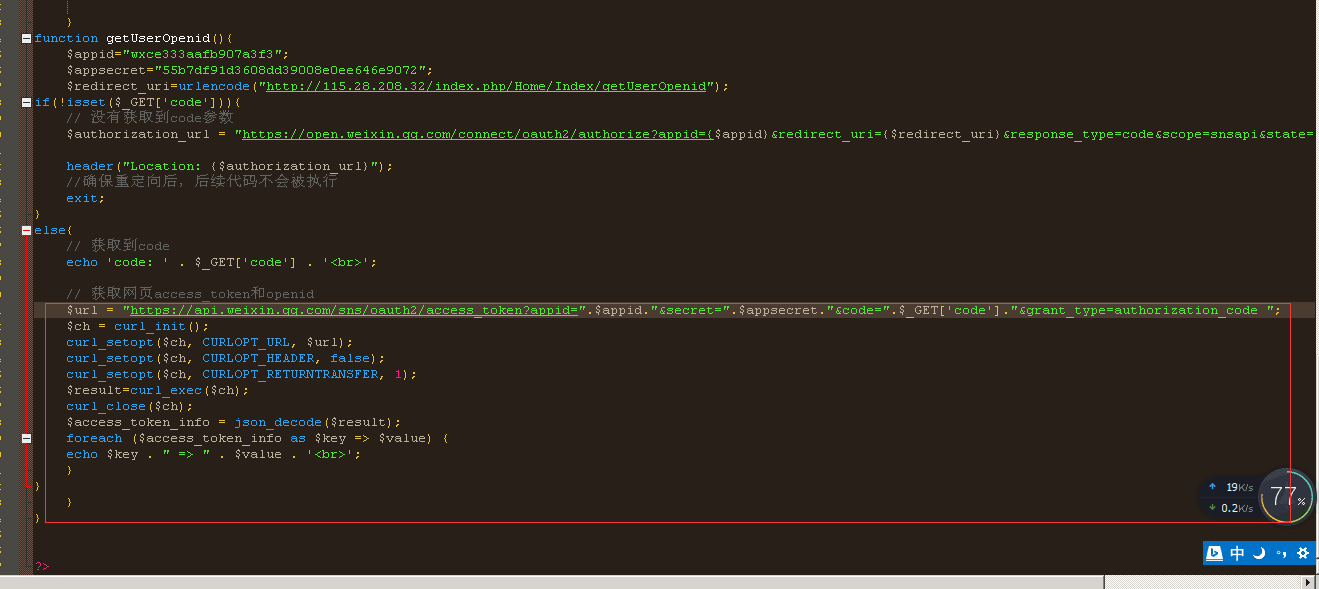Collapse the foreach loop fold marker

26,438
